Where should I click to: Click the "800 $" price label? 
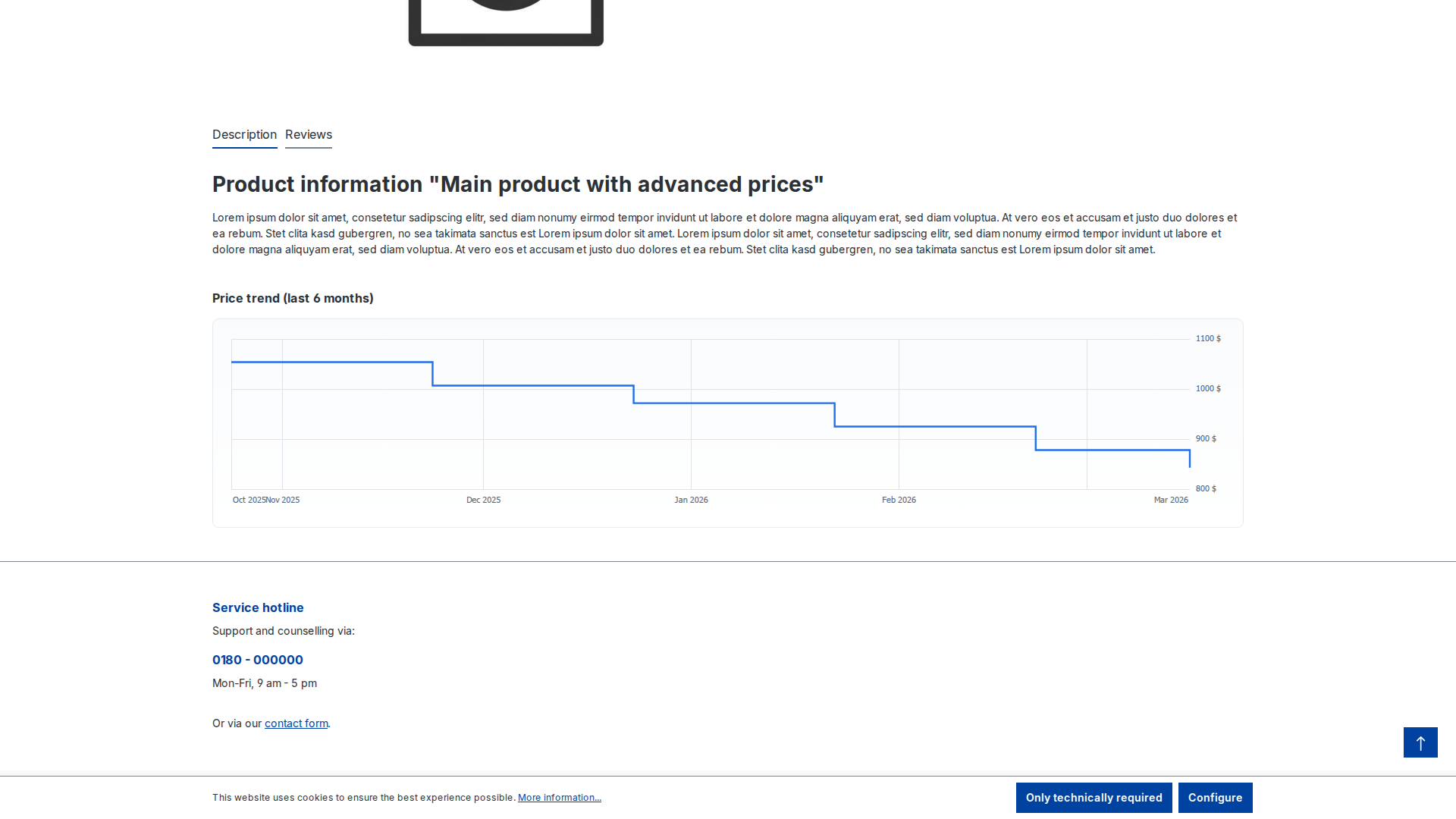(1206, 488)
